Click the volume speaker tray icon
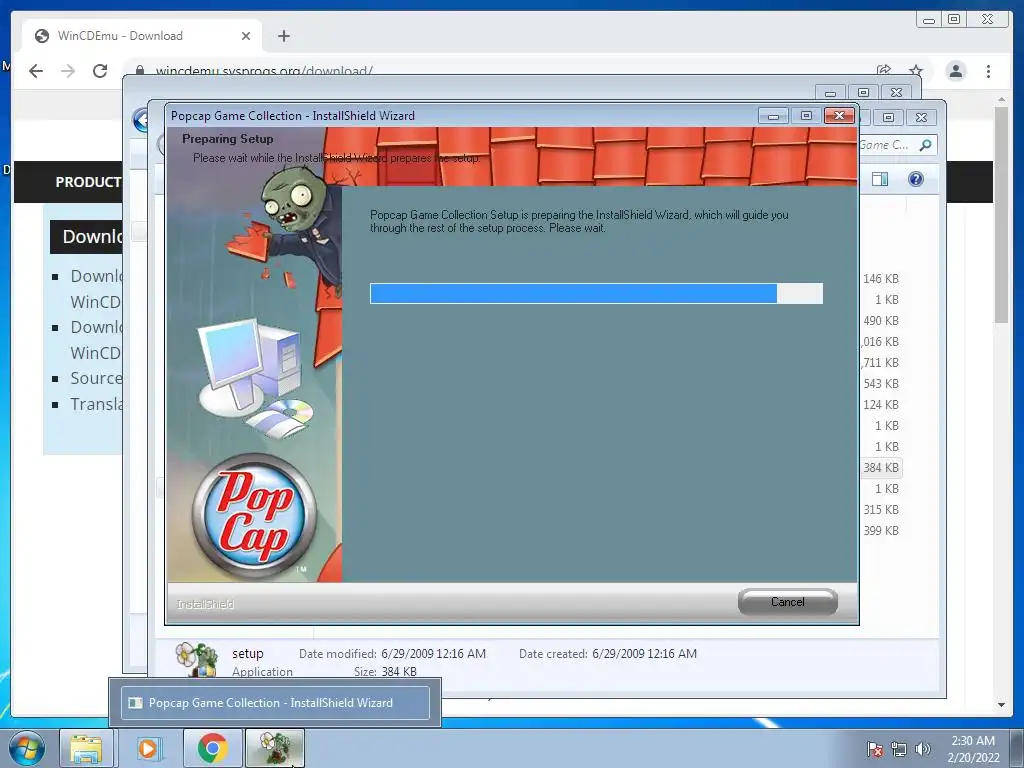 922,749
